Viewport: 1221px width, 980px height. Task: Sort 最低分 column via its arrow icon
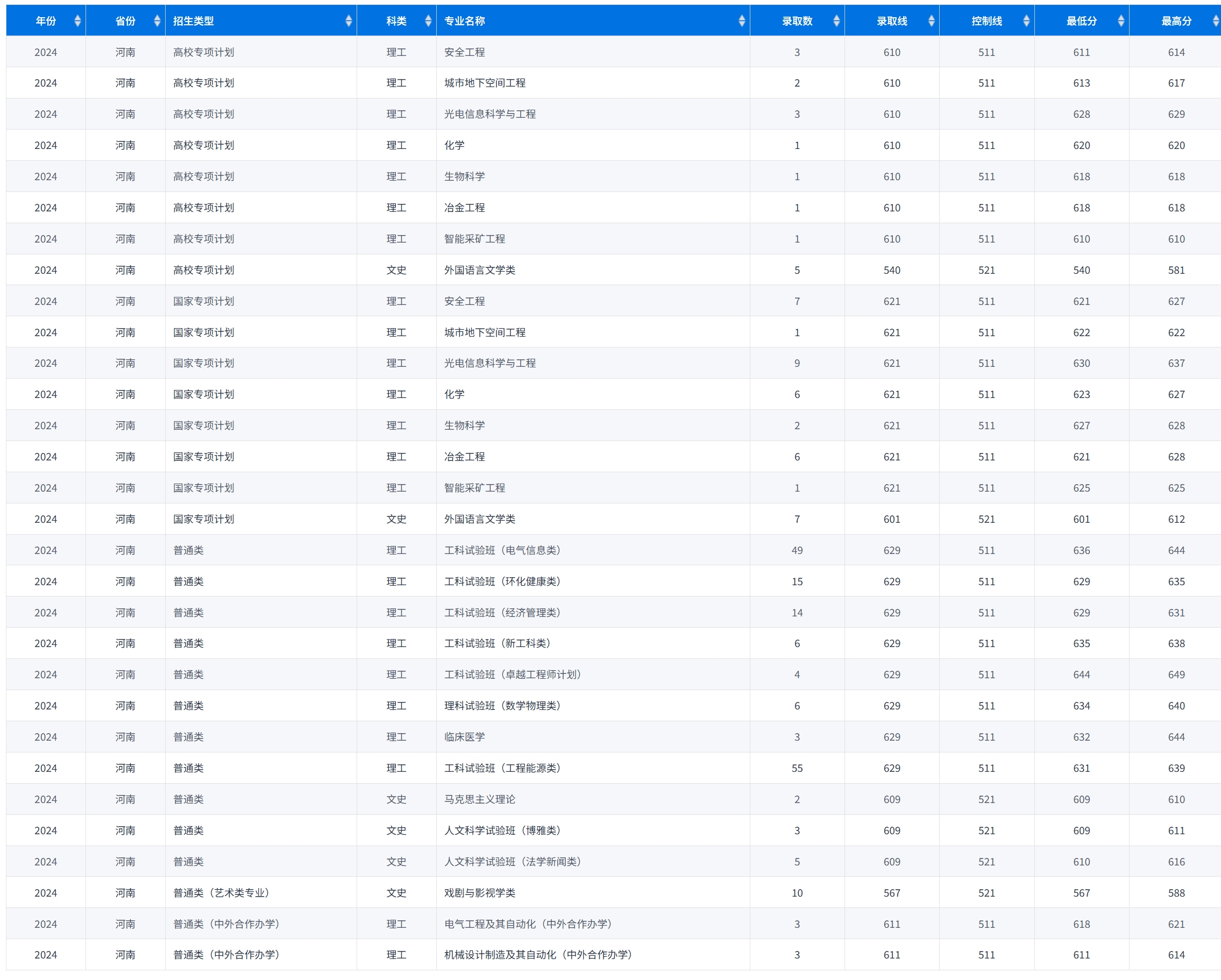click(1121, 21)
